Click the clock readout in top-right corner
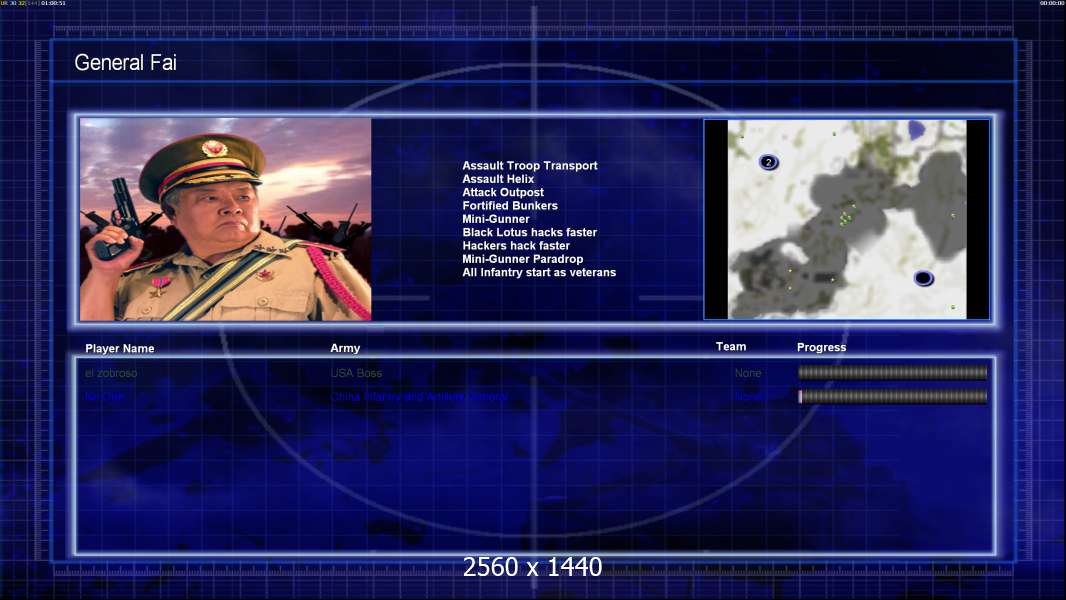This screenshot has width=1066, height=600. tap(1052, 3)
